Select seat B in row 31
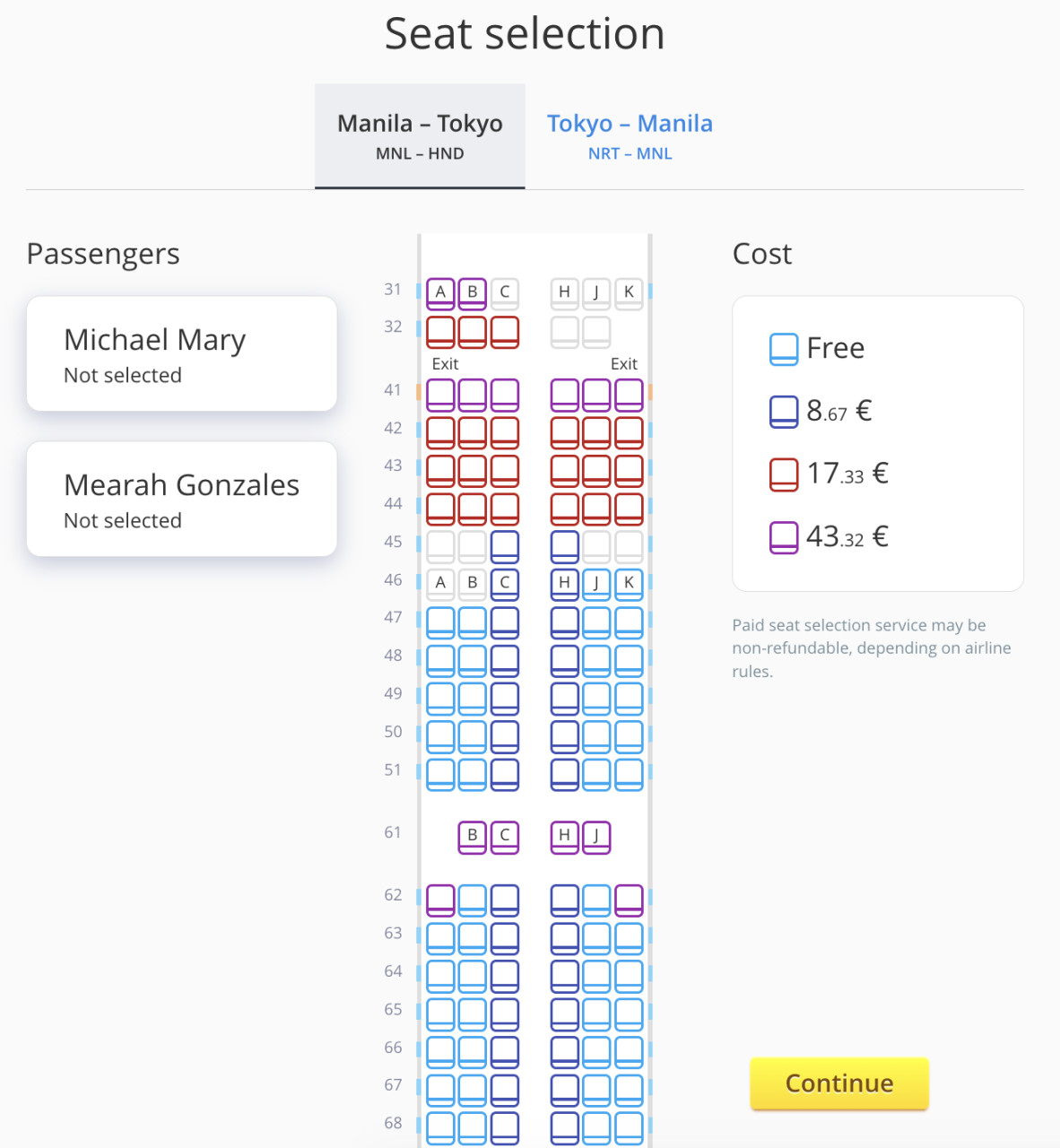Viewport: 1060px width, 1148px height. pyautogui.click(x=473, y=292)
